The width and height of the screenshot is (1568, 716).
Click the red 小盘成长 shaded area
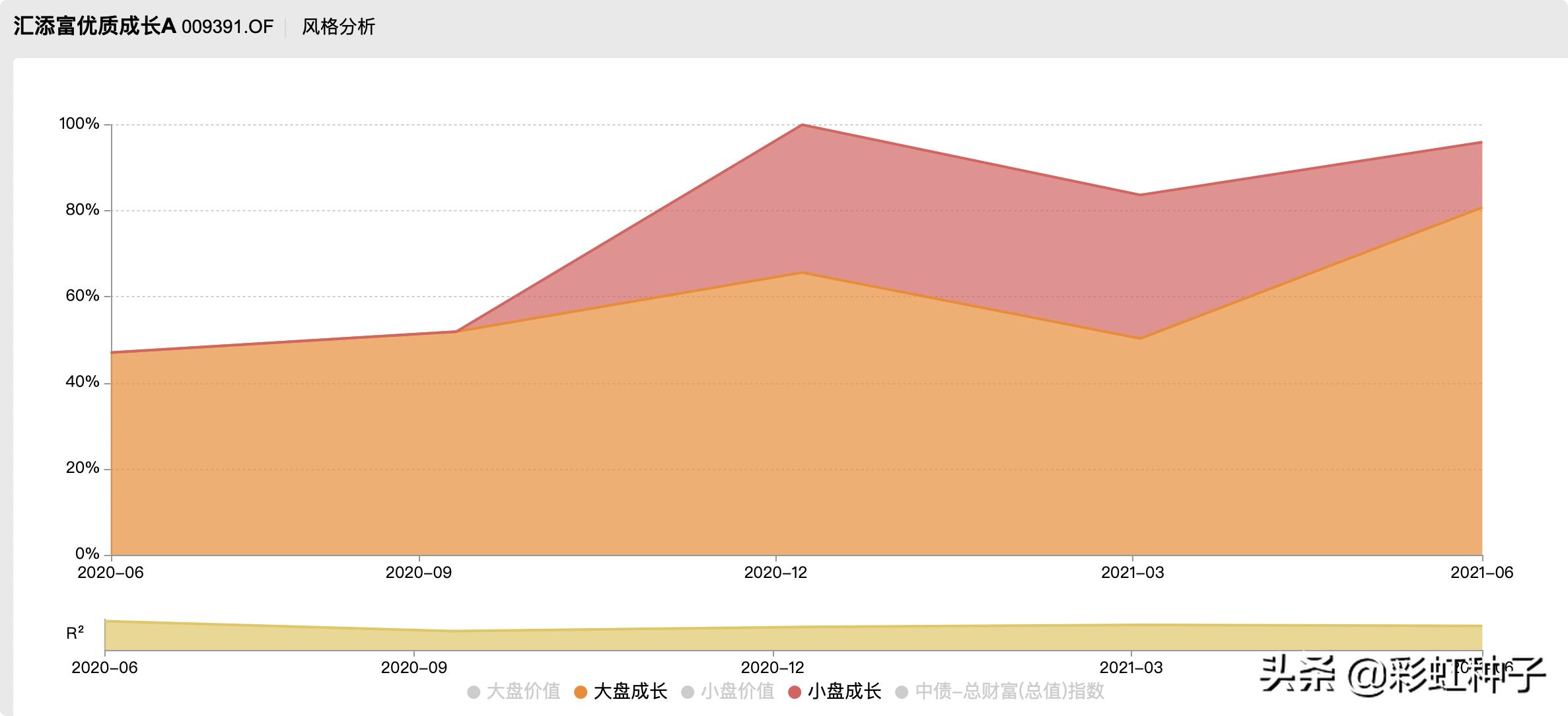(x=958, y=231)
